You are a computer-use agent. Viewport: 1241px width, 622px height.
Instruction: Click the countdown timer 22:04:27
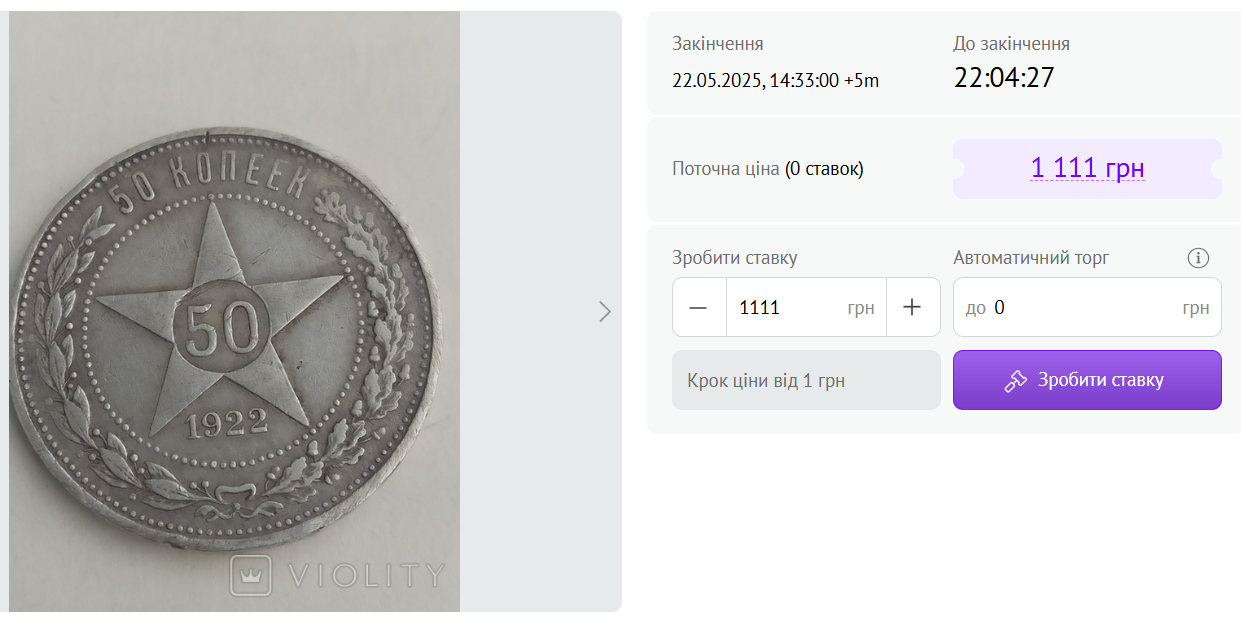click(1004, 78)
